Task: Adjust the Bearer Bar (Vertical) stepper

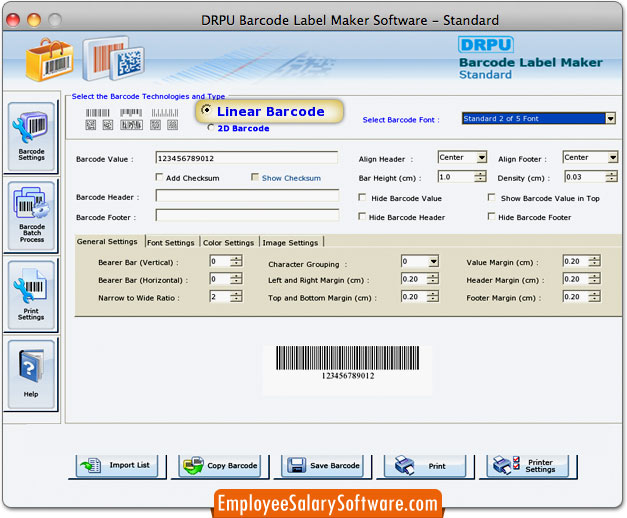Action: (236, 261)
